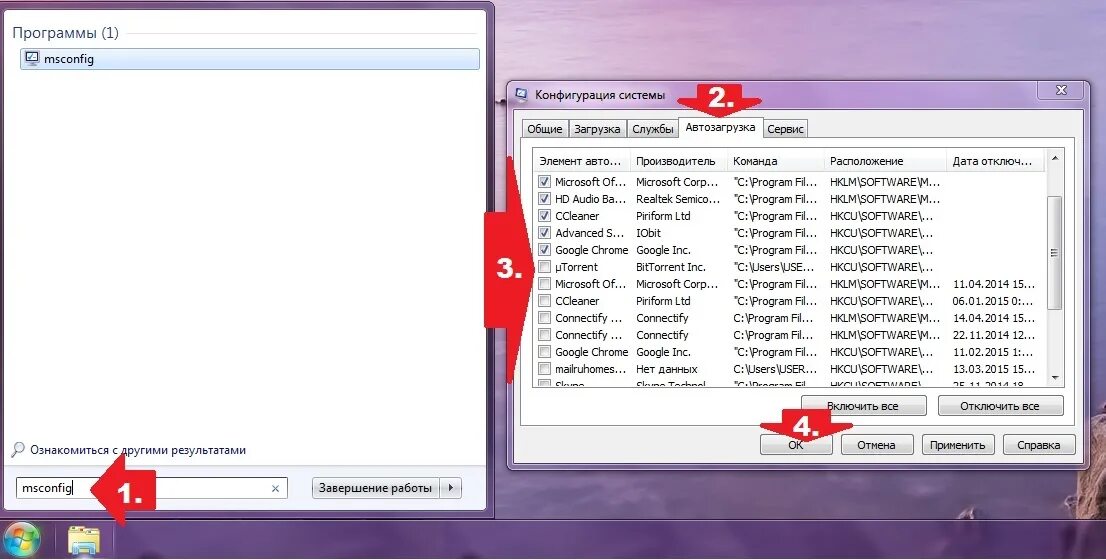Viewport: 1106px width, 560px height.
Task: Select the Нет данных manufacturer cell
Action: coord(667,369)
